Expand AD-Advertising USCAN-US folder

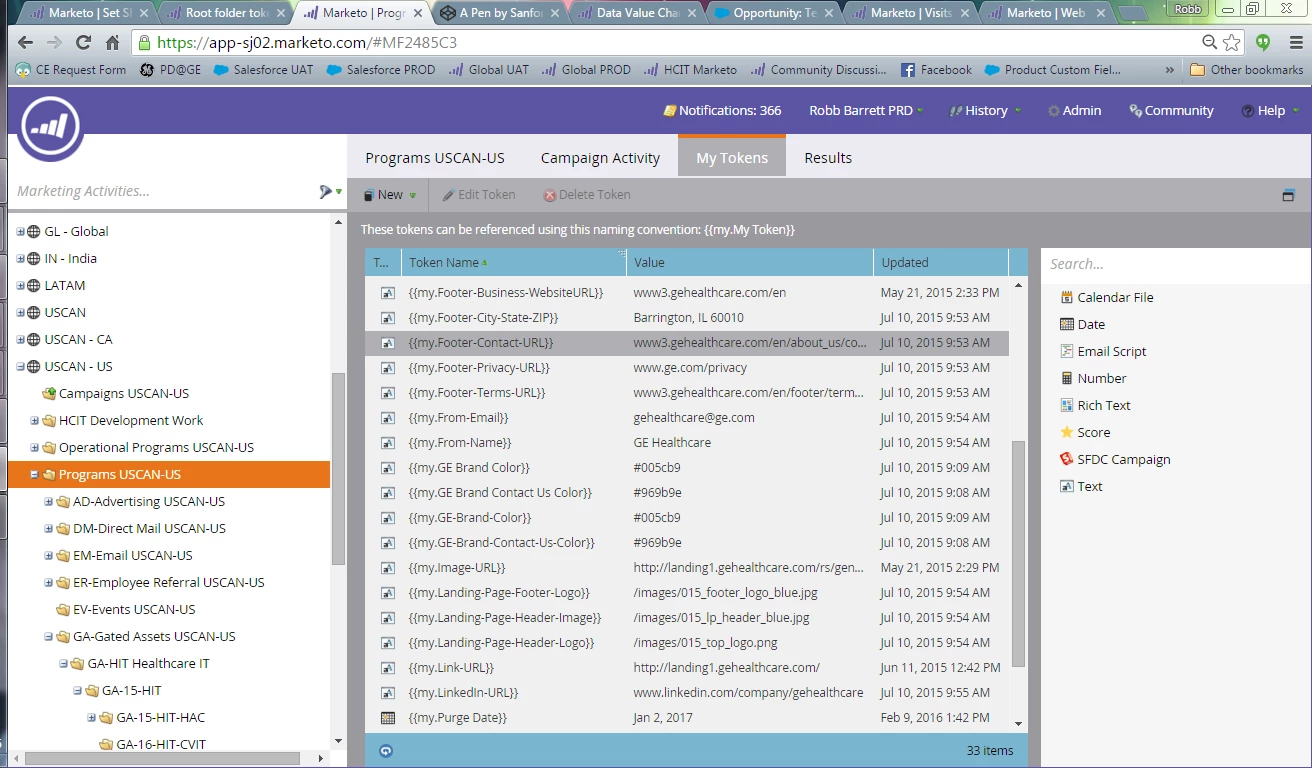(x=48, y=501)
